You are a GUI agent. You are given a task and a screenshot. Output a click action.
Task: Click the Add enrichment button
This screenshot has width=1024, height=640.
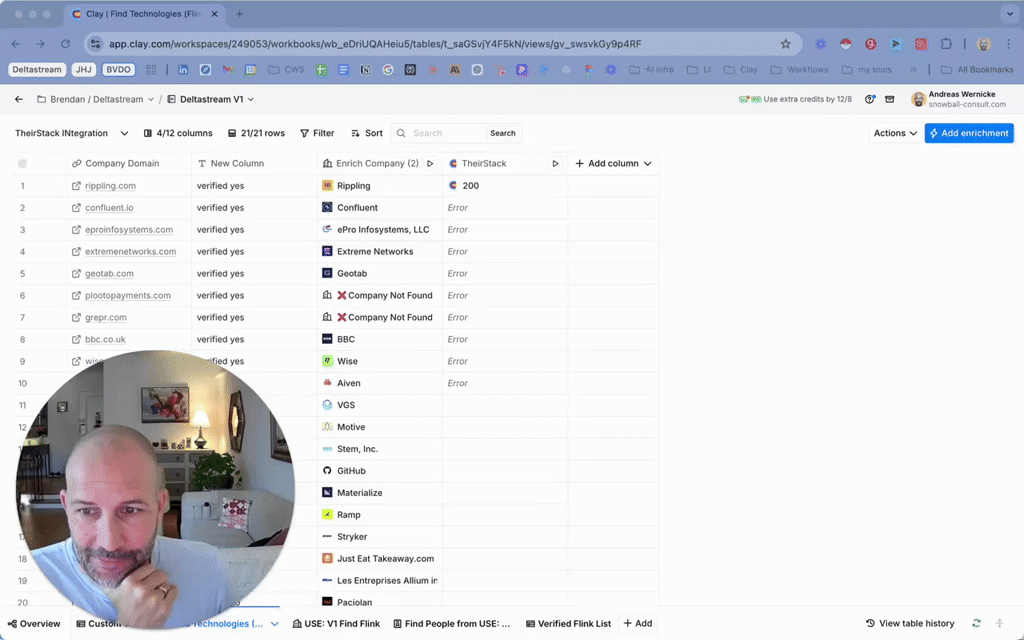[968, 133]
